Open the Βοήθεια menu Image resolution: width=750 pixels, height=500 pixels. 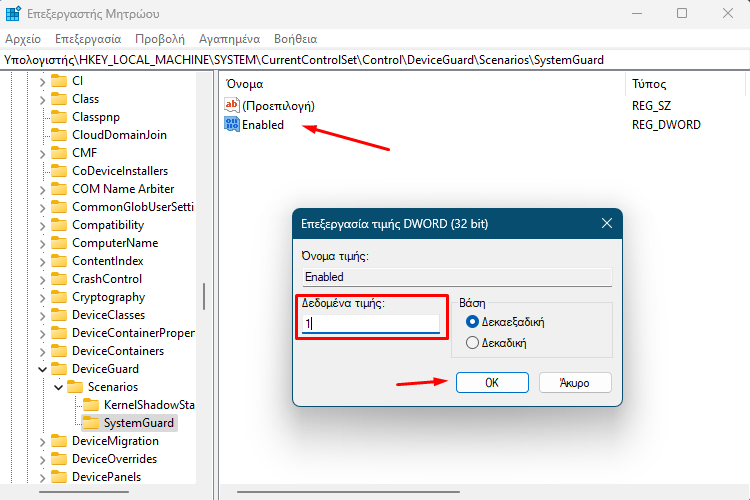pyautogui.click(x=296, y=39)
